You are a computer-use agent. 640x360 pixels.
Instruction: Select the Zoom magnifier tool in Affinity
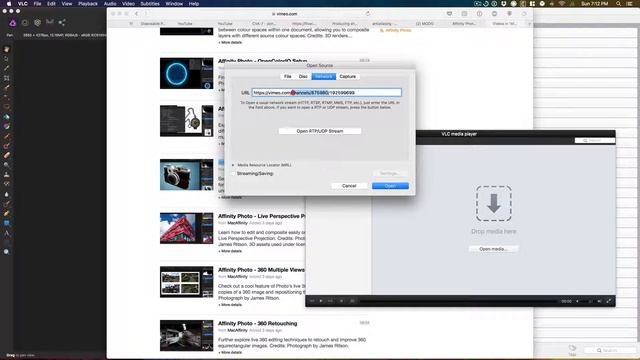pyautogui.click(x=7, y=252)
